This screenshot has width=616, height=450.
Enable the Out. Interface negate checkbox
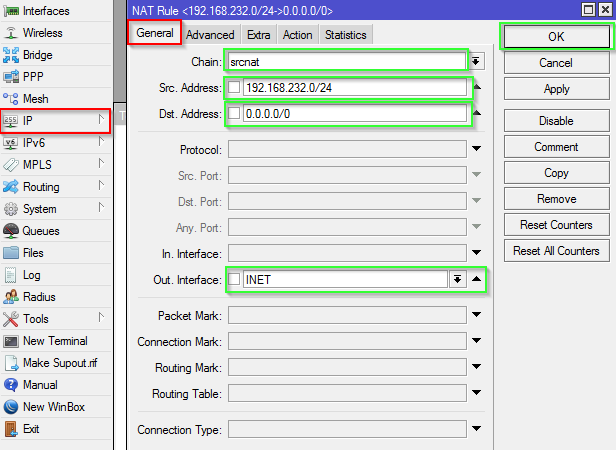pos(234,279)
